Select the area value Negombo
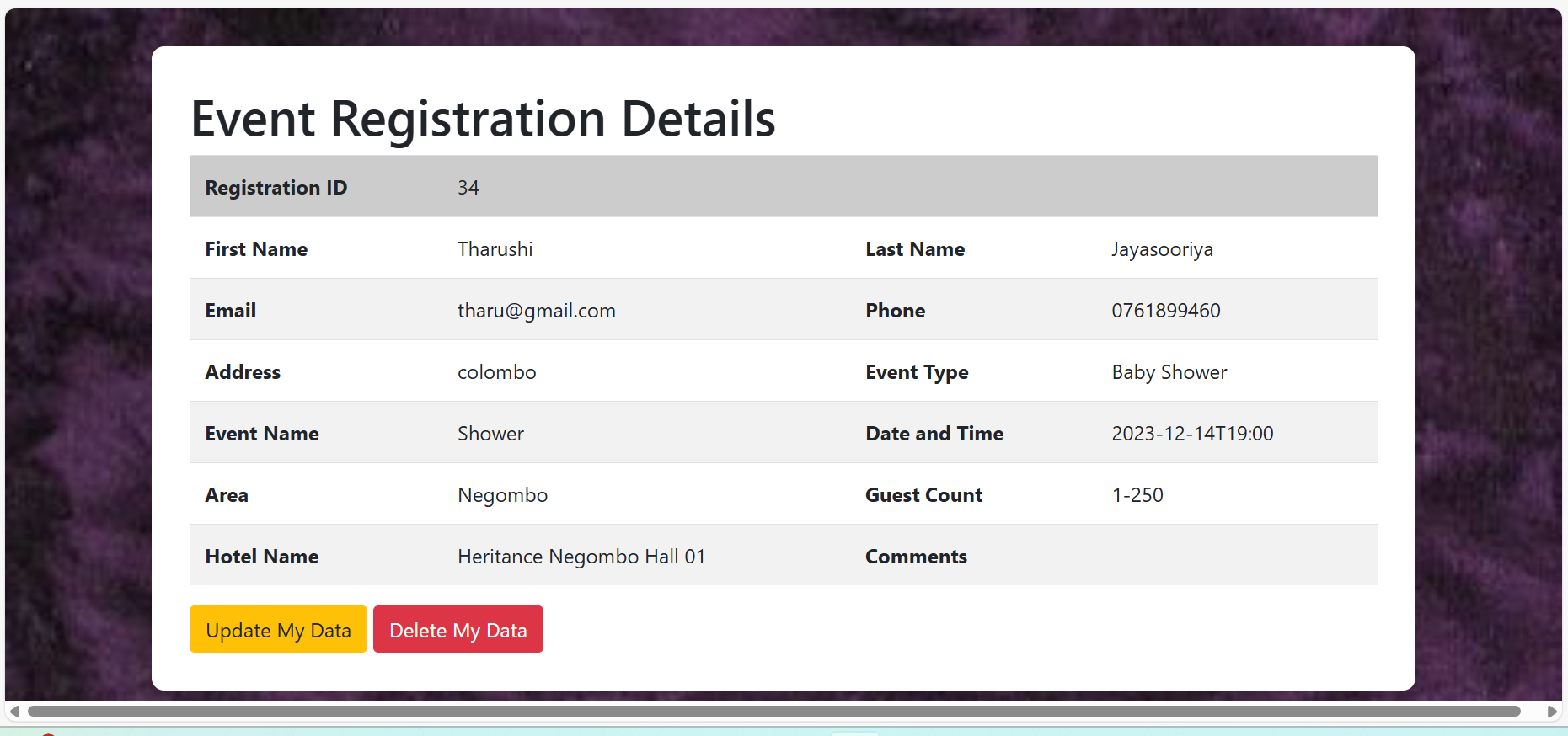 pos(502,495)
